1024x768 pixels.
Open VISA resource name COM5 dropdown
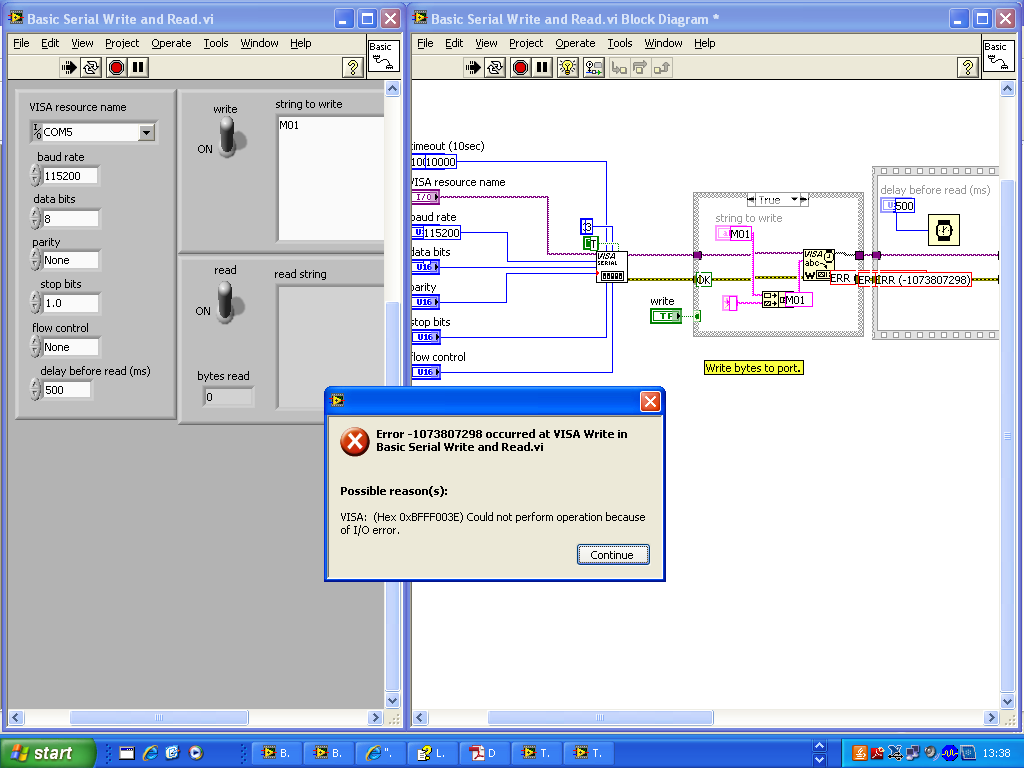146,133
